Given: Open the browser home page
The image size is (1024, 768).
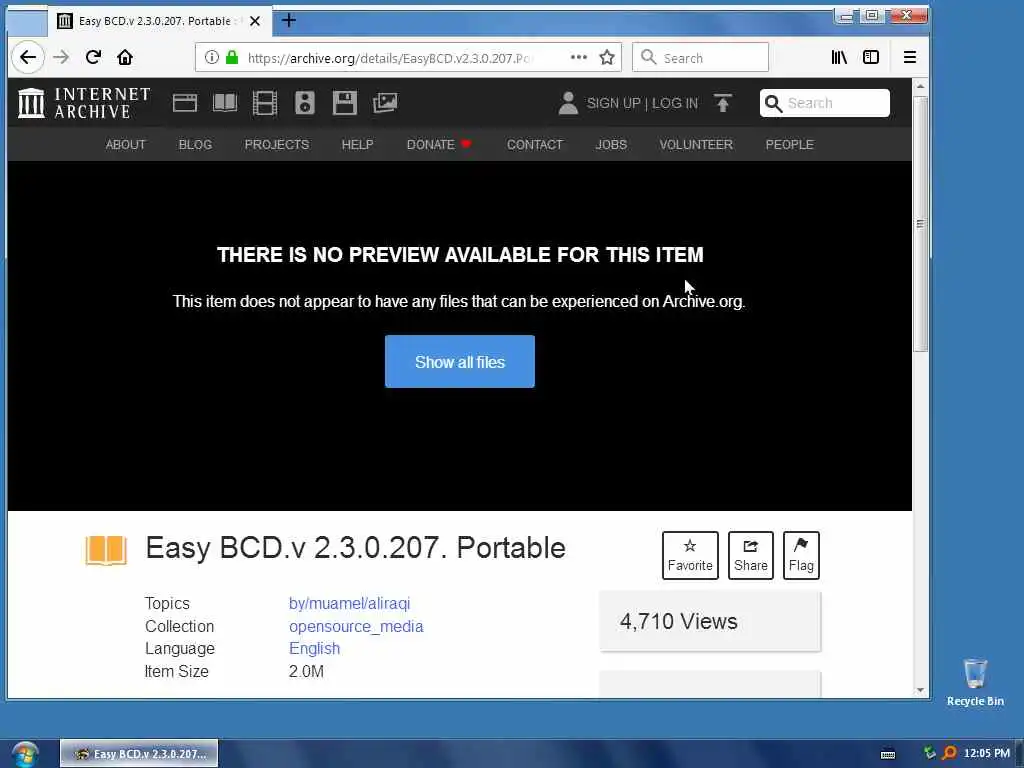Looking at the screenshot, I should (x=125, y=57).
